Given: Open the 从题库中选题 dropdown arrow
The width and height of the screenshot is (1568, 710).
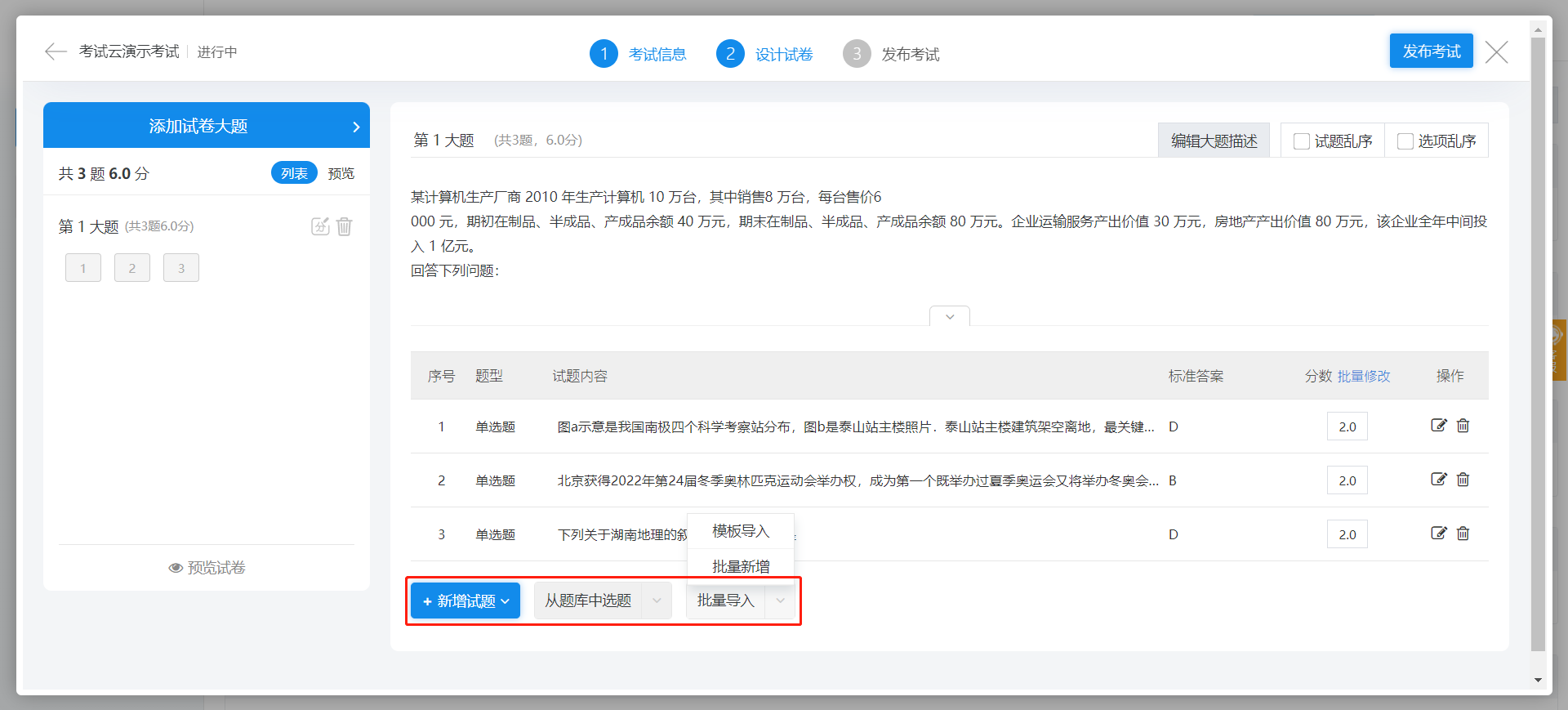Looking at the screenshot, I should 657,601.
